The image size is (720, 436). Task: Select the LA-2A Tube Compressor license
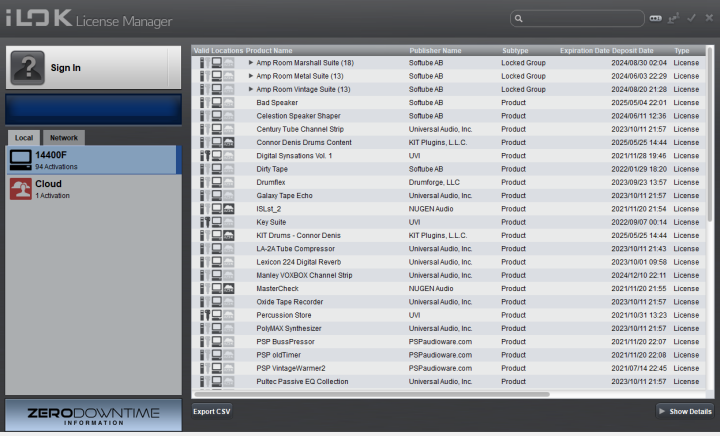point(449,249)
